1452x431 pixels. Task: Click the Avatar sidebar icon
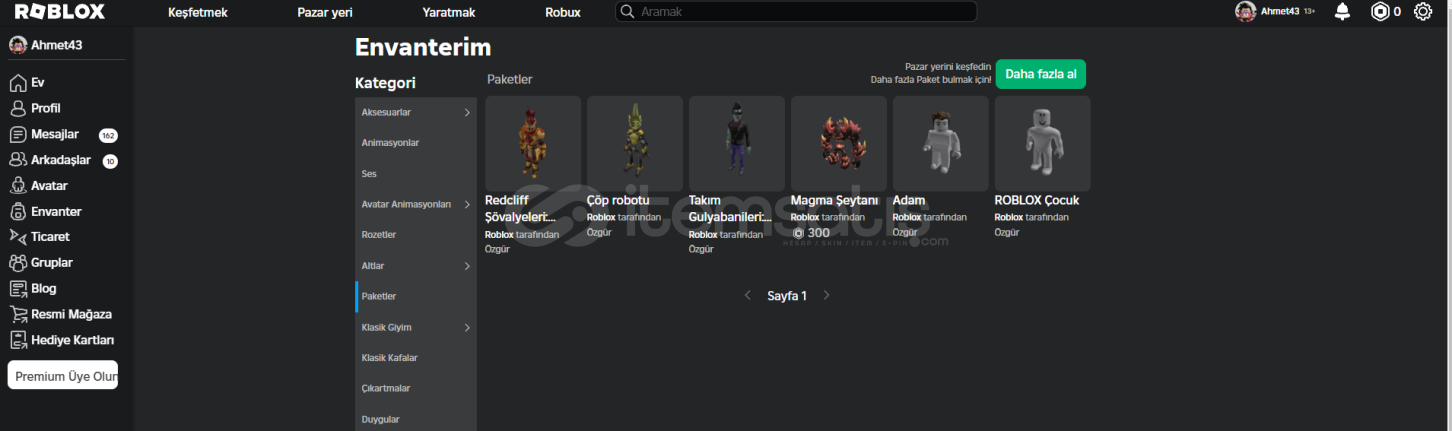(18, 186)
